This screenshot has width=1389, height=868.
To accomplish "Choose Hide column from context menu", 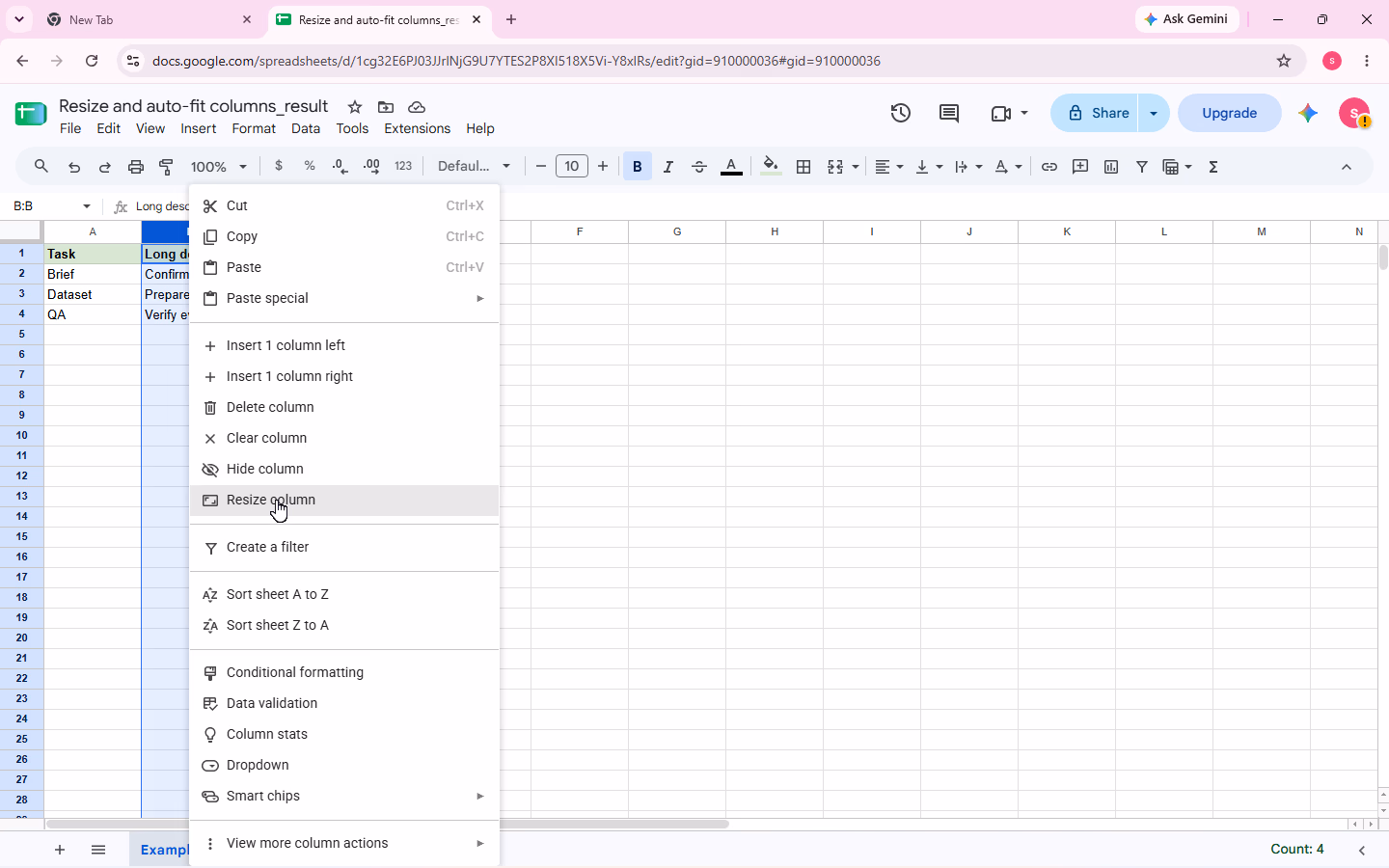I will point(344,469).
